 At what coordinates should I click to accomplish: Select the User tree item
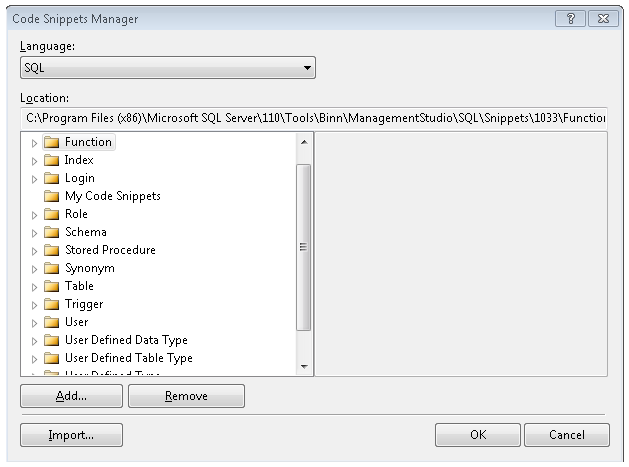[x=76, y=322]
